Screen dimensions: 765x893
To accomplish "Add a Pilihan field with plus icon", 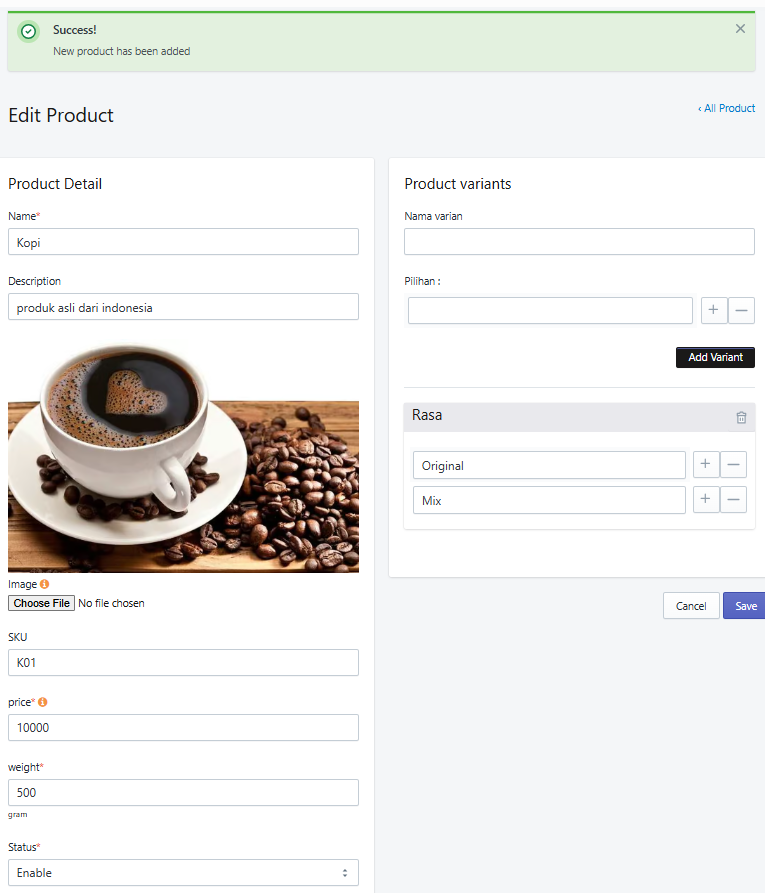I will tap(714, 310).
